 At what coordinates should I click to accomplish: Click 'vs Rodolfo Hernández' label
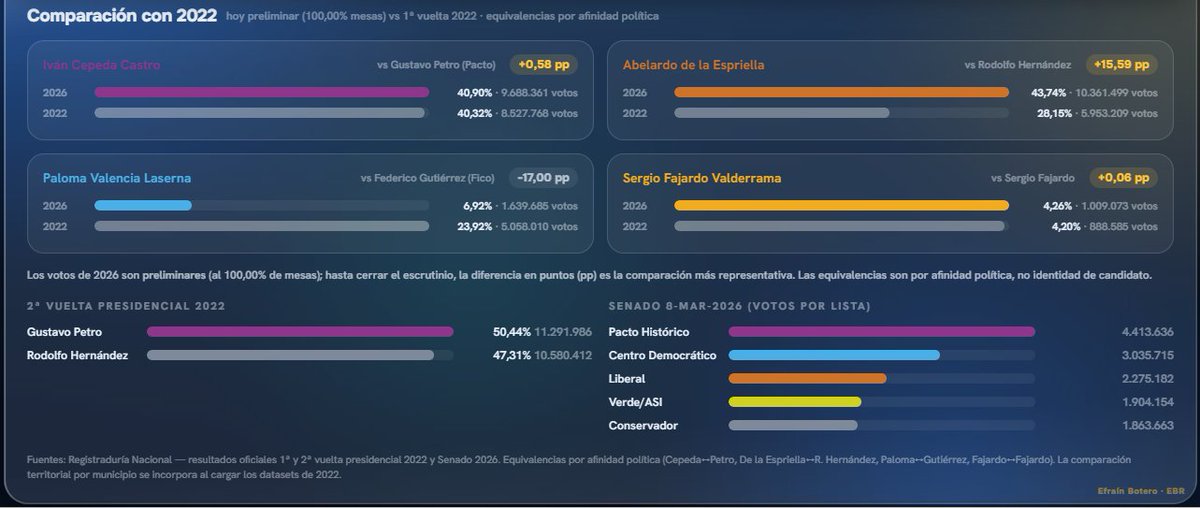1017,65
